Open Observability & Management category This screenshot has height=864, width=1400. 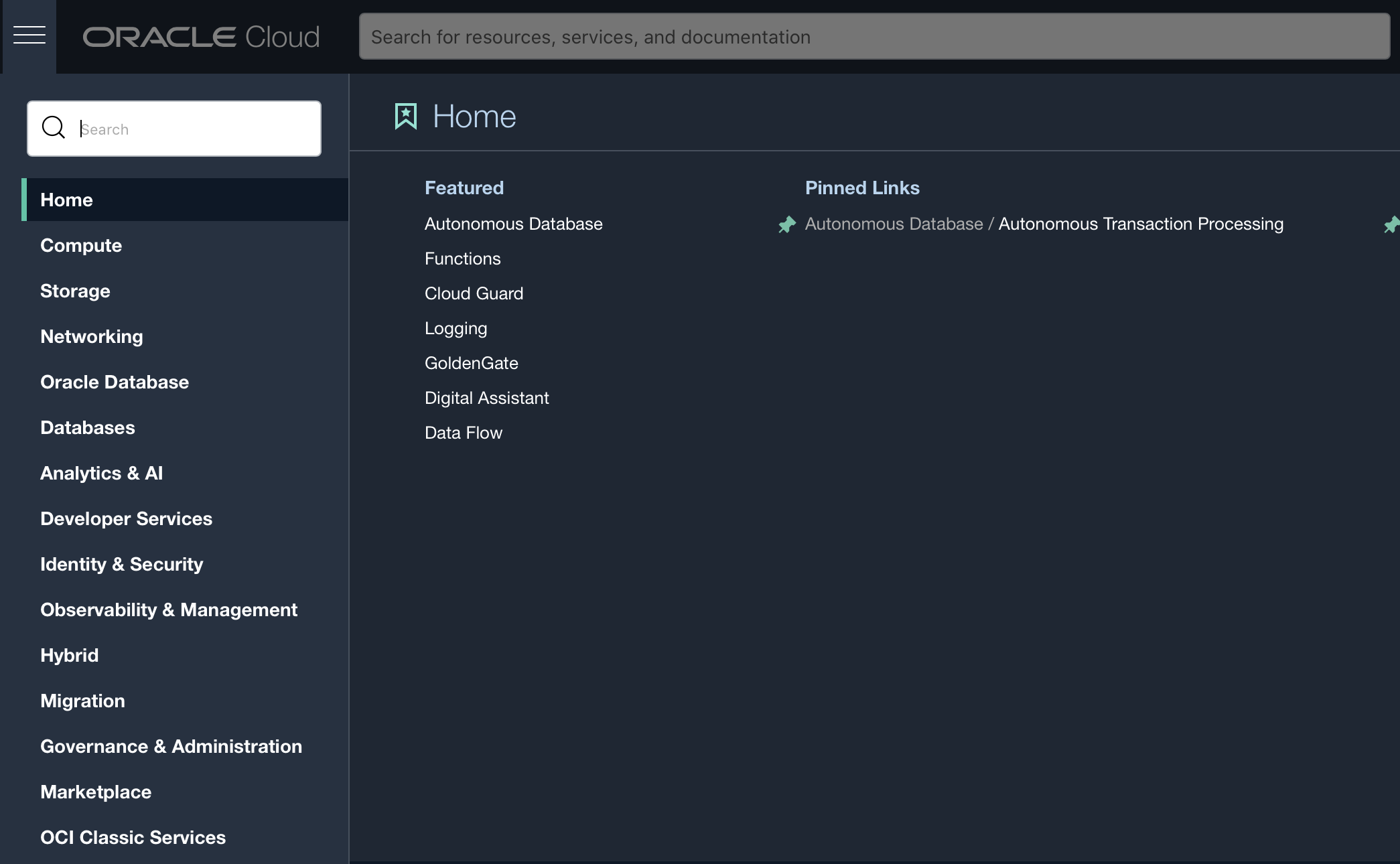[169, 609]
